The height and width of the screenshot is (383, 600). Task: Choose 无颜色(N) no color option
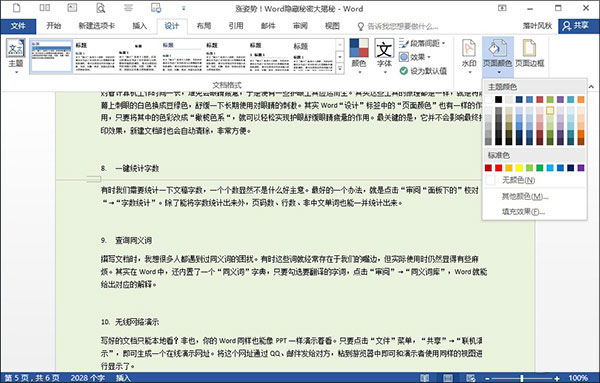534,180
